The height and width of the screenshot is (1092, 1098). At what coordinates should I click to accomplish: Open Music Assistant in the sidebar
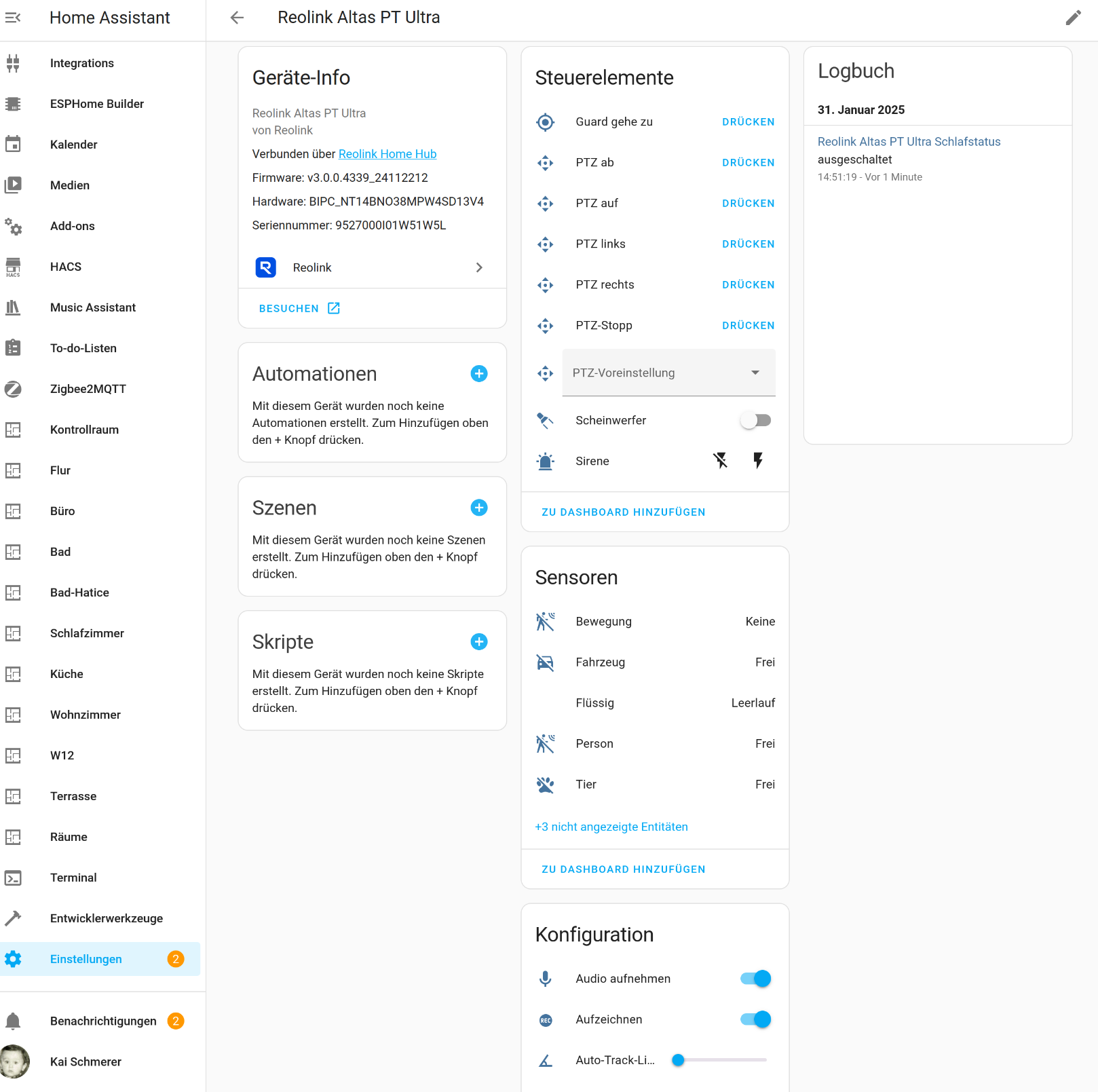[100, 307]
